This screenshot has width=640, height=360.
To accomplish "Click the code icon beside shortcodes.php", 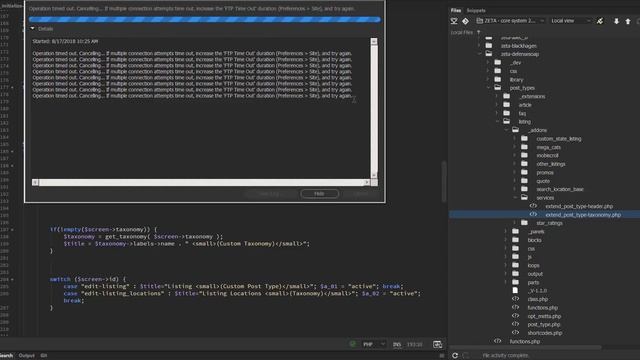I will pyautogui.click(x=516, y=333).
